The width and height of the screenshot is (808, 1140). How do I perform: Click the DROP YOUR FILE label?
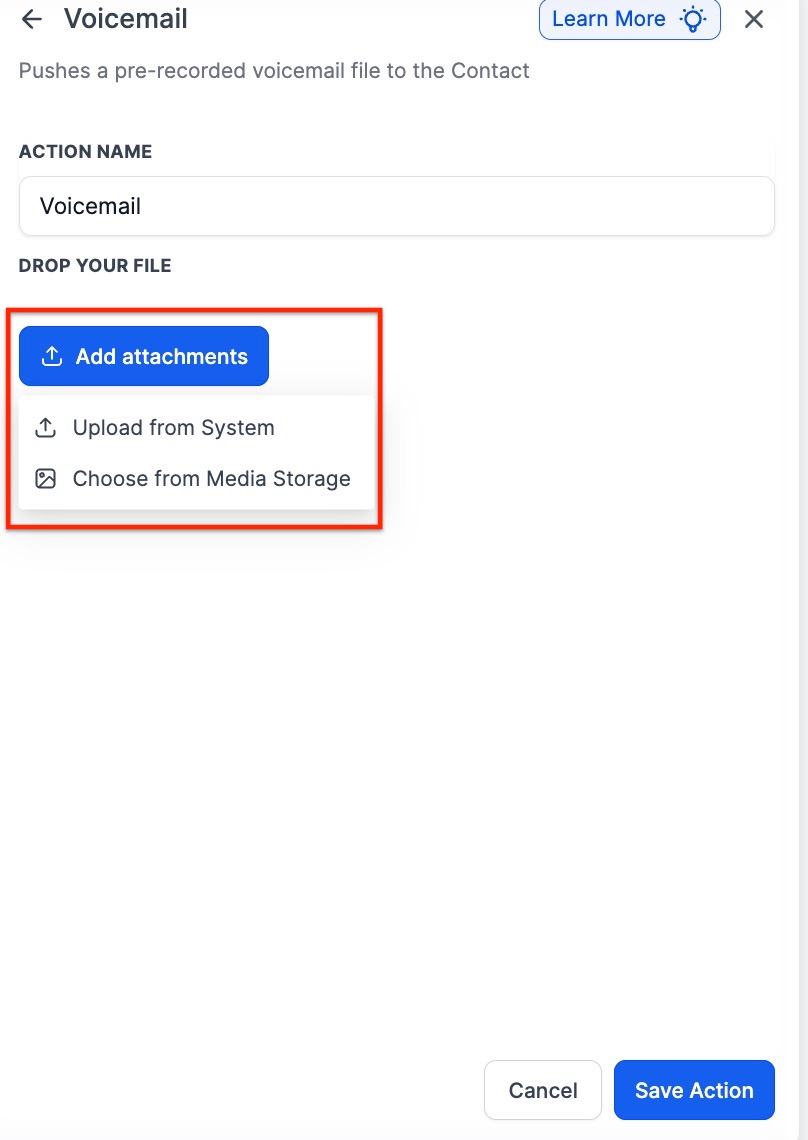coord(95,266)
